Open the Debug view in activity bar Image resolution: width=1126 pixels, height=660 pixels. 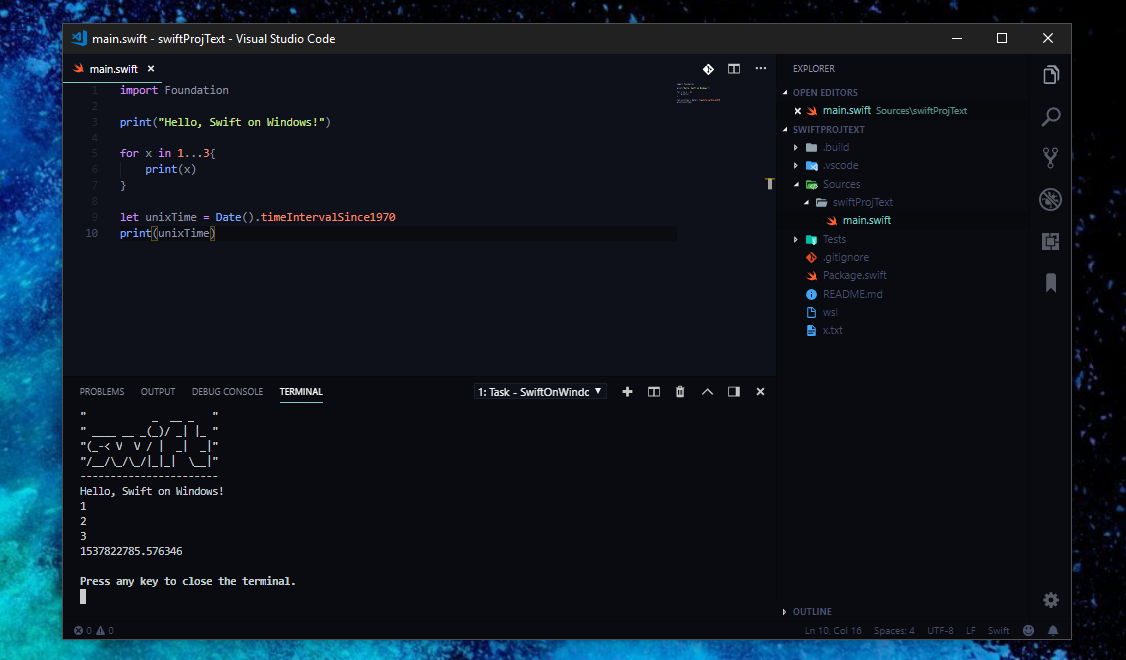click(x=1051, y=200)
